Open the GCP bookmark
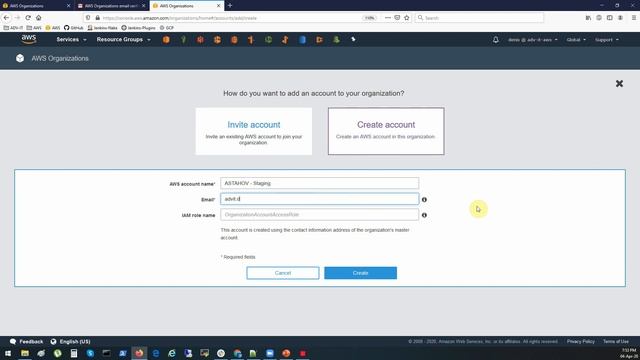The image size is (640, 360). point(167,28)
